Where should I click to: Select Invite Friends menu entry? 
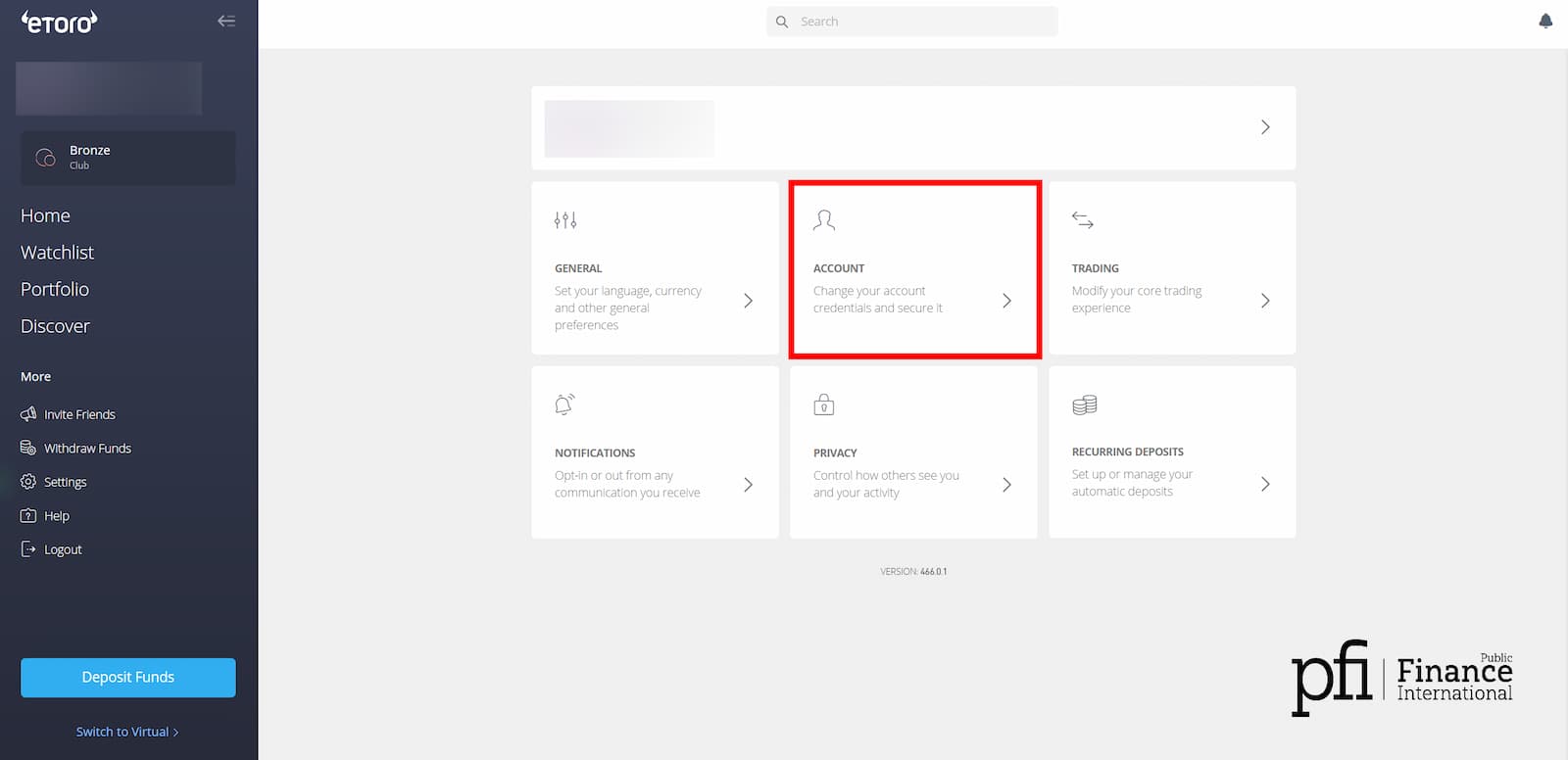coord(79,414)
